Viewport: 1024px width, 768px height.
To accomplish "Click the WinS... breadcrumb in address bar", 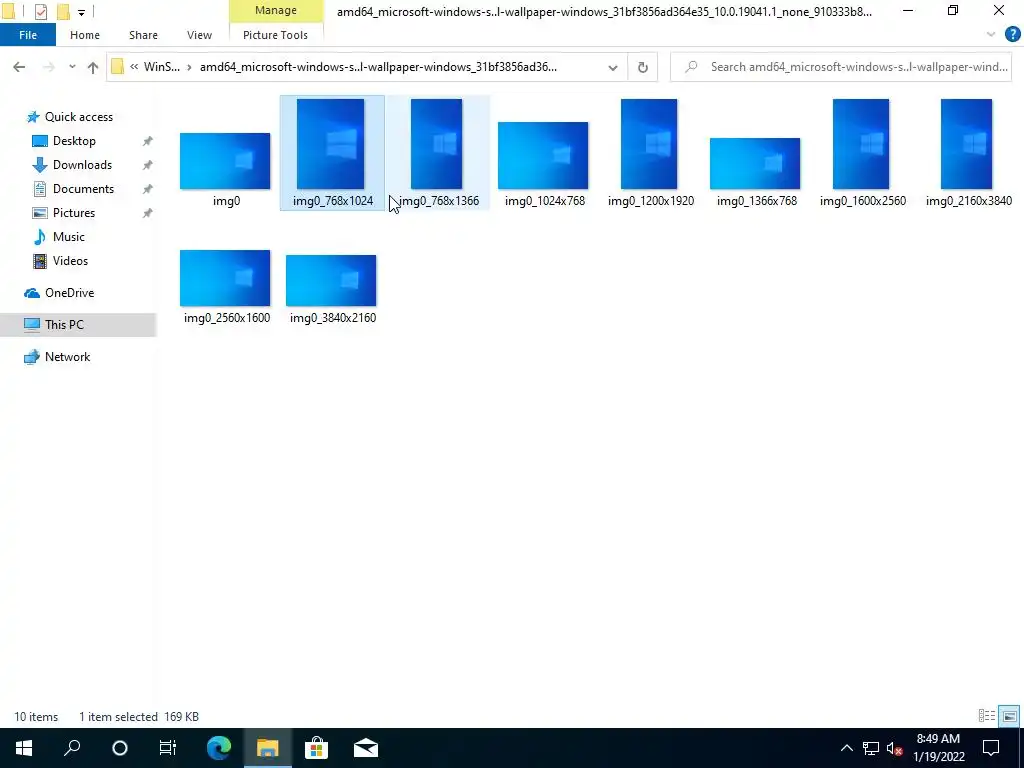I will click(162, 67).
